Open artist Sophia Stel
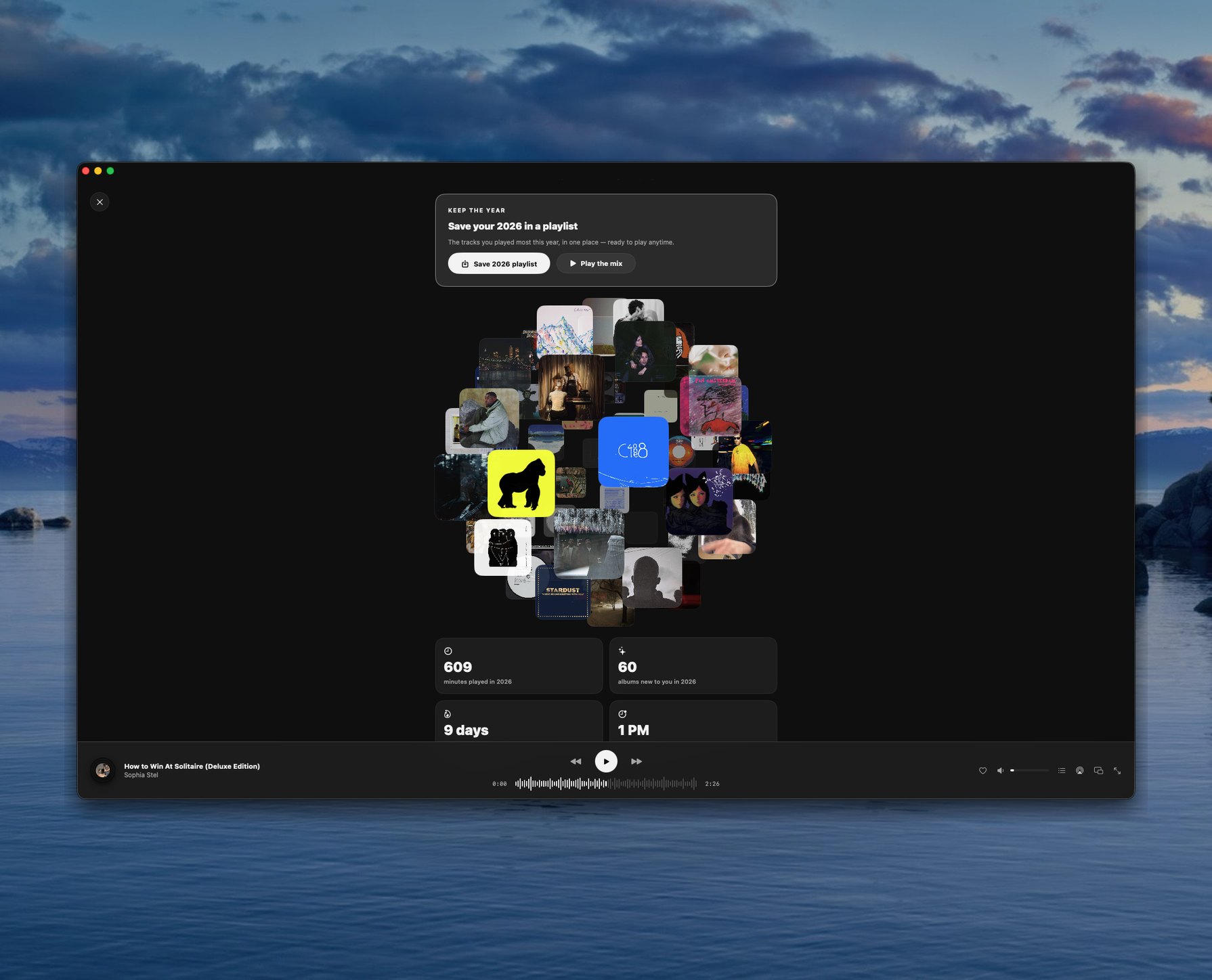Image resolution: width=1212 pixels, height=980 pixels. (141, 775)
